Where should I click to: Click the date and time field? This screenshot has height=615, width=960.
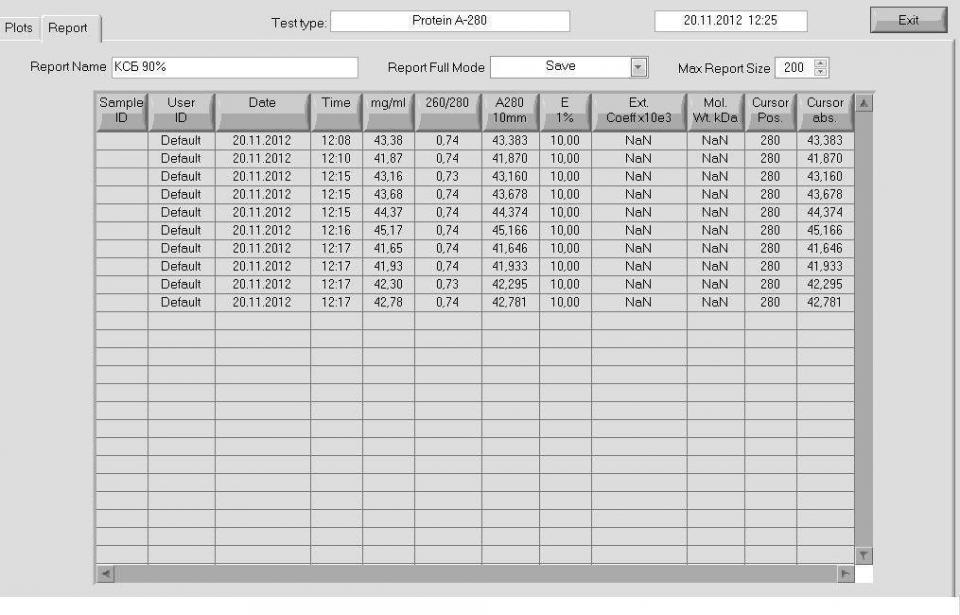[x=730, y=21]
